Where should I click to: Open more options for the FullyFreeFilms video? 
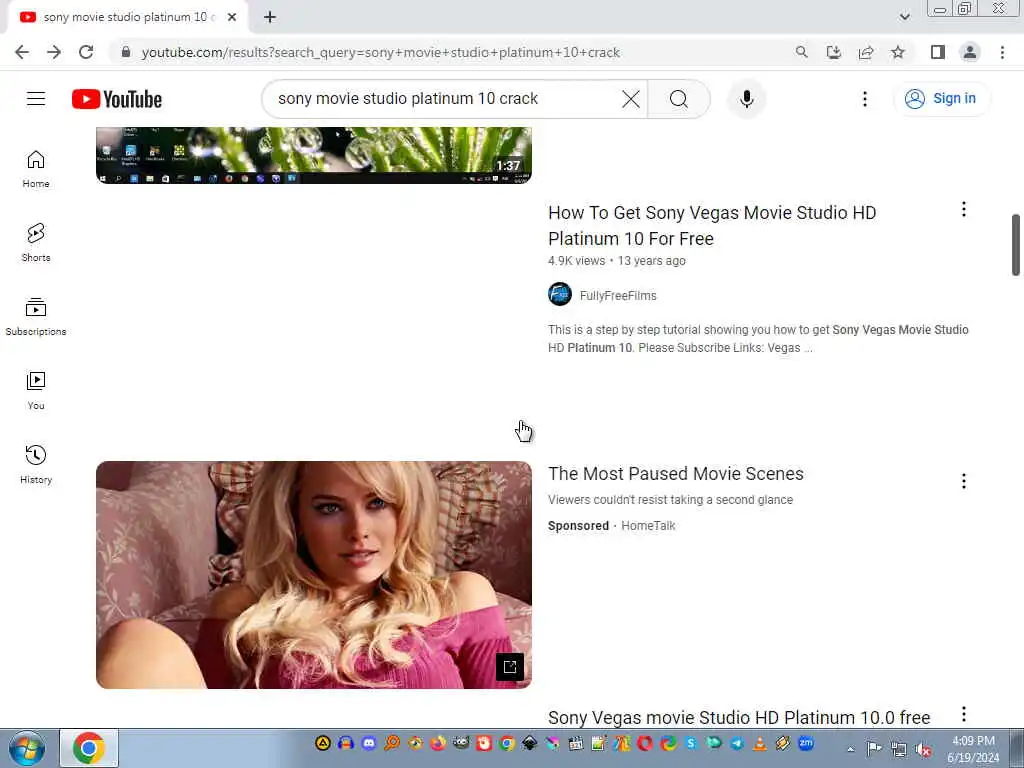pos(963,209)
